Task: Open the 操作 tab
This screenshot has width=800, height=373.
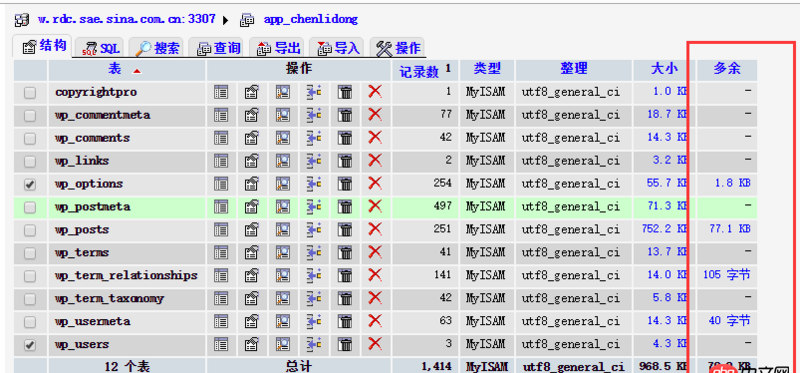Action: pos(398,48)
